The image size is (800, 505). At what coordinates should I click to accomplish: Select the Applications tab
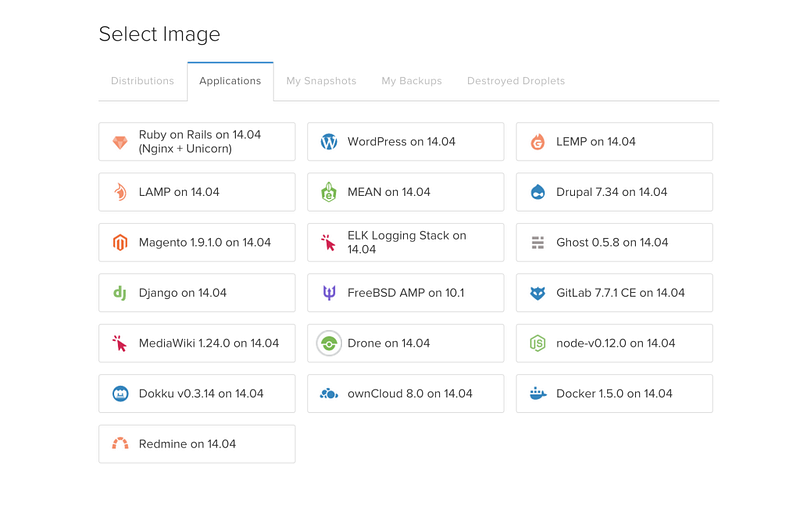coord(230,81)
